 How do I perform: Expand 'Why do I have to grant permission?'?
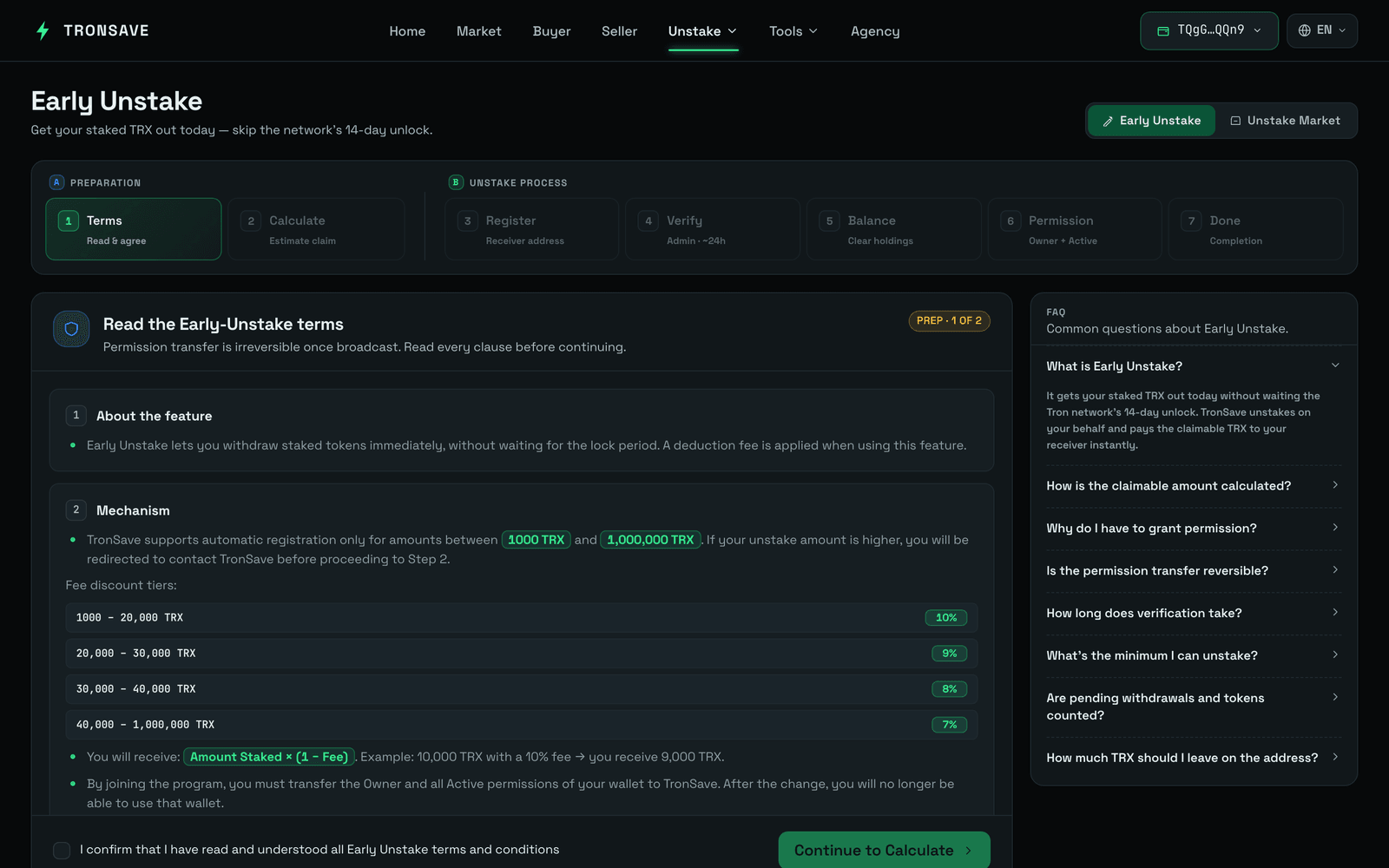click(x=1194, y=529)
